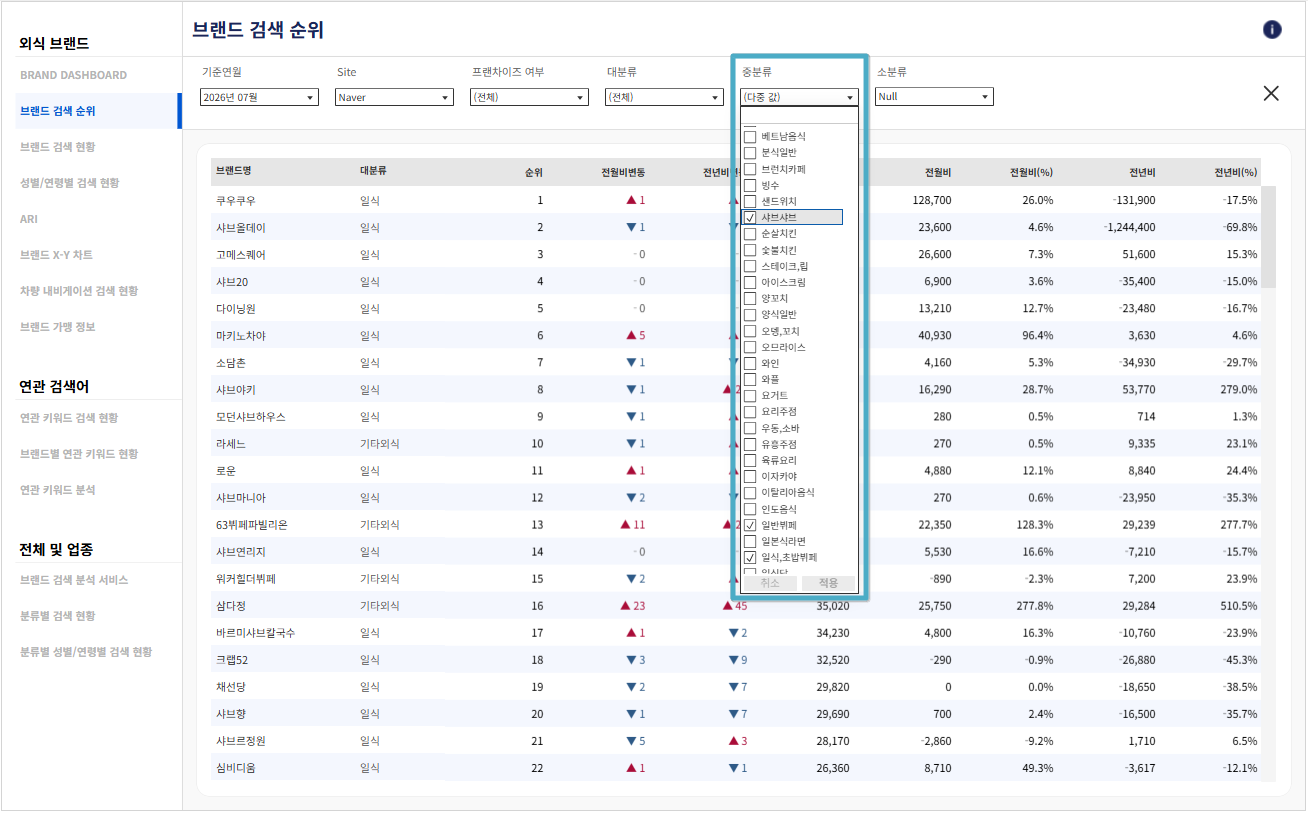Screen dimensions: 1308x814
Task: Enable the 아이스크림 checkbox
Action: pyautogui.click(x=750, y=282)
